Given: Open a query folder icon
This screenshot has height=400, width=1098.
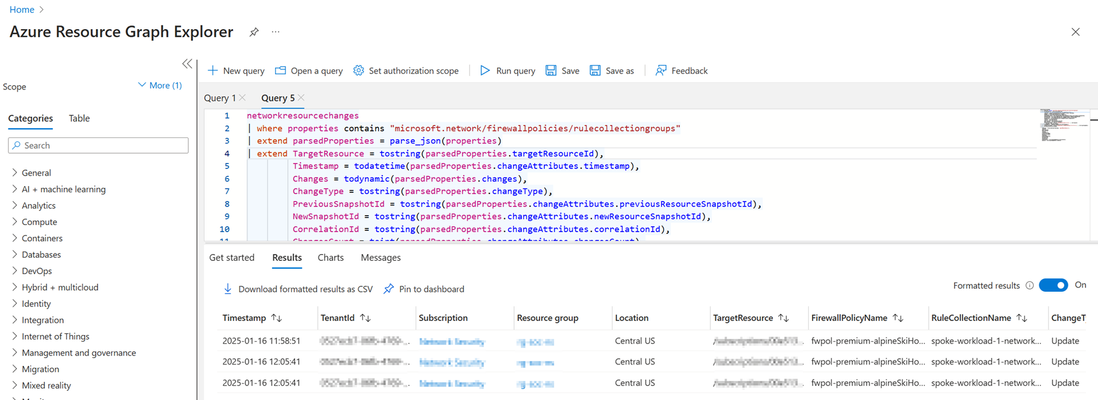Looking at the screenshot, I should coord(281,71).
